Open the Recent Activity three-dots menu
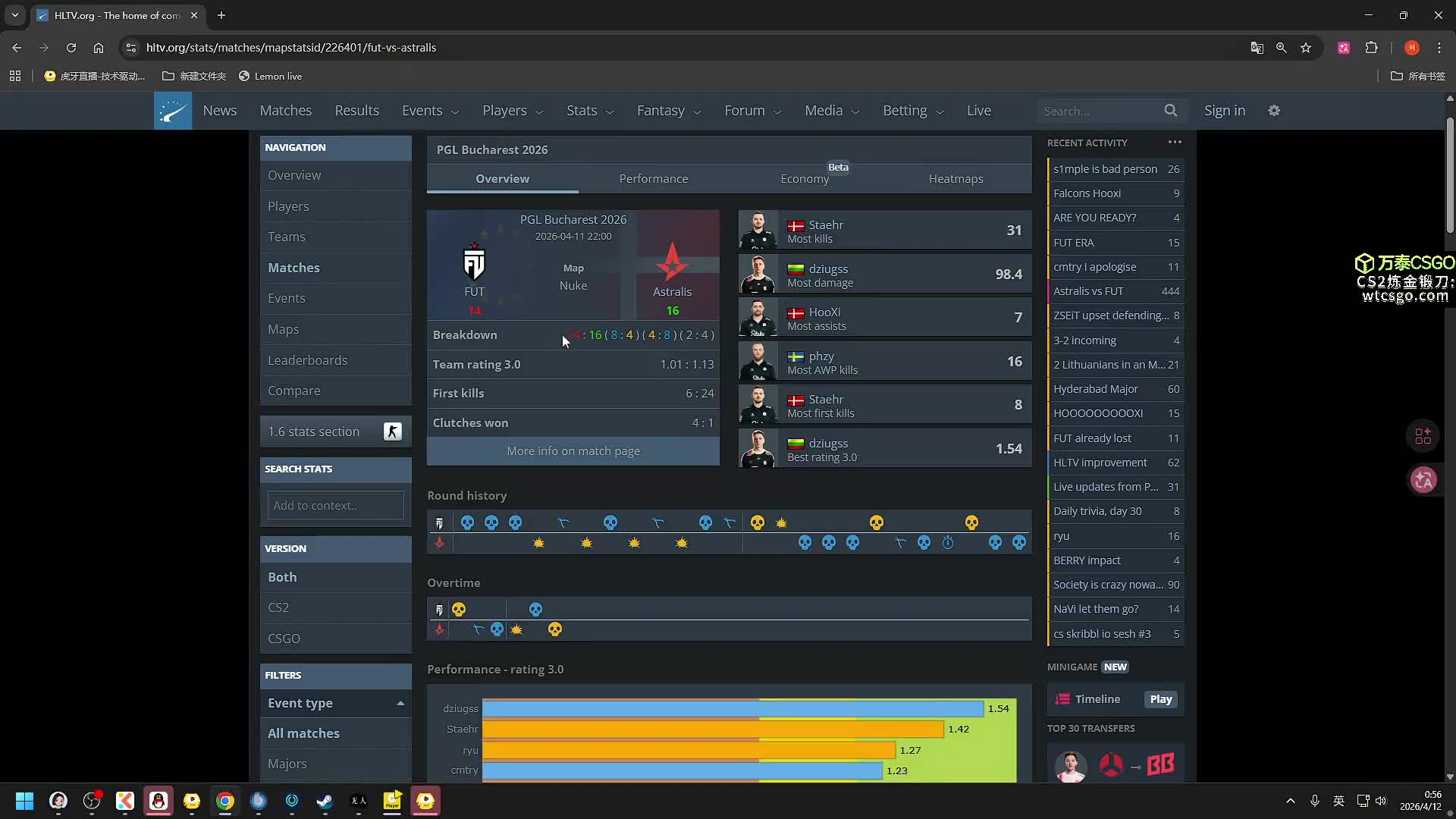Image resolution: width=1456 pixels, height=819 pixels. pyautogui.click(x=1175, y=142)
